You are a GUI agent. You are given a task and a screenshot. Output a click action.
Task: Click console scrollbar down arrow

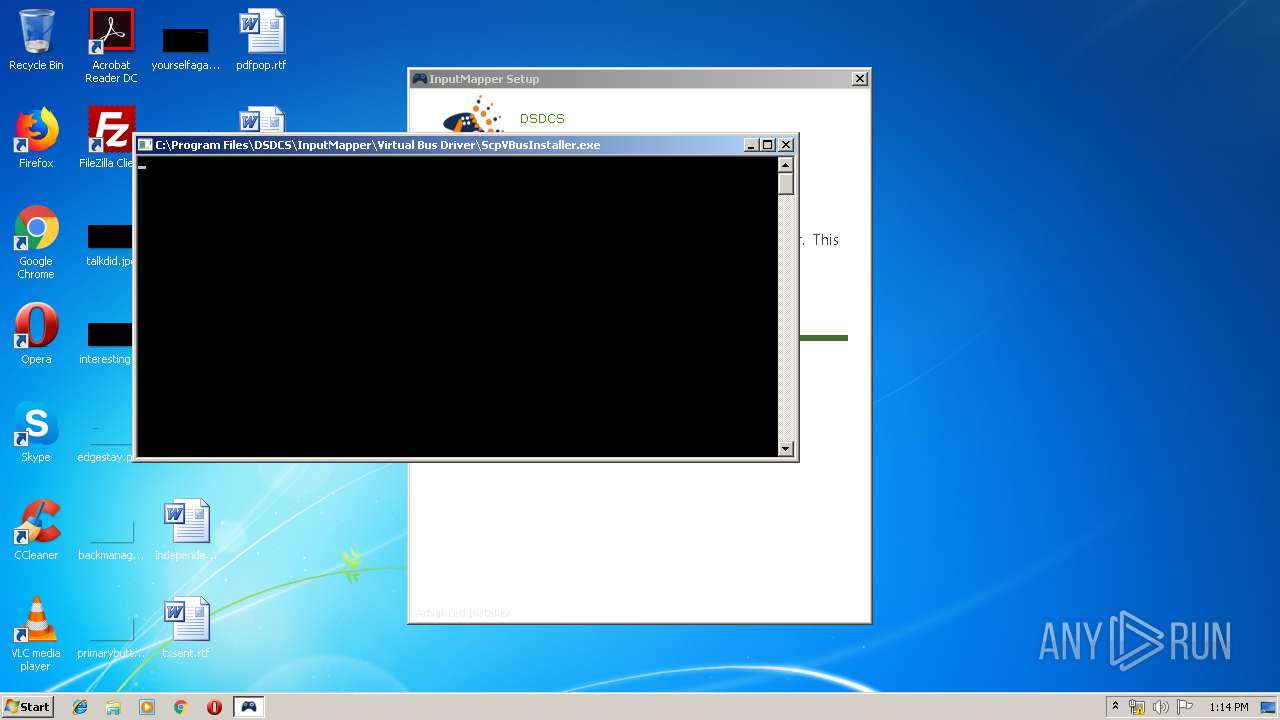pos(786,449)
